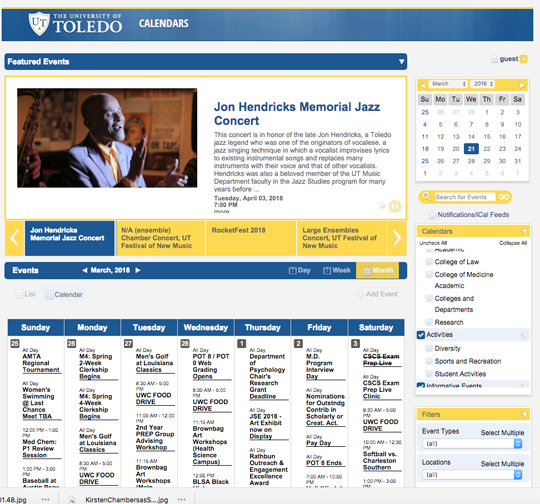The width and height of the screenshot is (540, 504).
Task: Open options for KirstenChambers download item
Action: [x=182, y=500]
